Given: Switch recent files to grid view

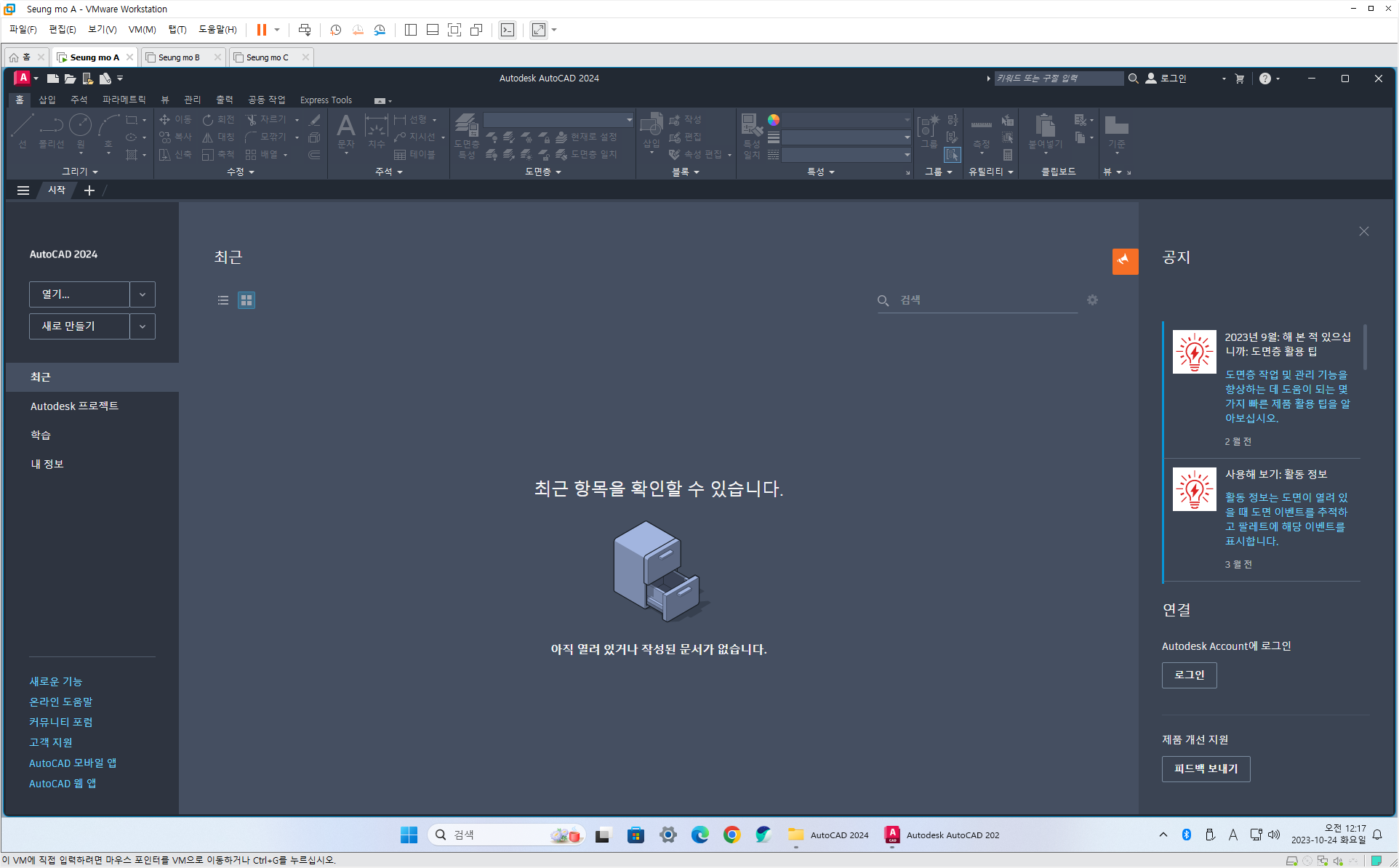Looking at the screenshot, I should point(246,300).
